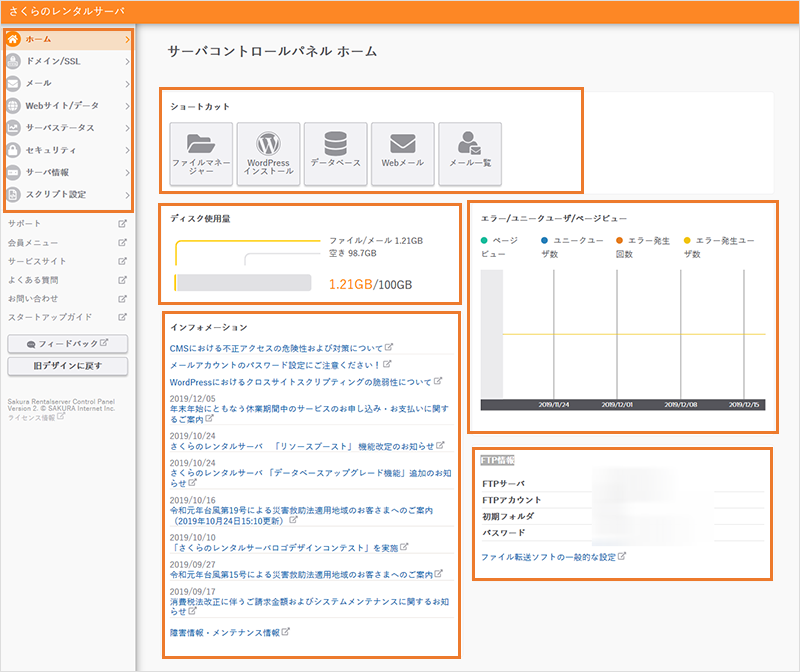Click the external link icon beside サポート
The width and height of the screenshot is (800, 672).
(x=123, y=224)
